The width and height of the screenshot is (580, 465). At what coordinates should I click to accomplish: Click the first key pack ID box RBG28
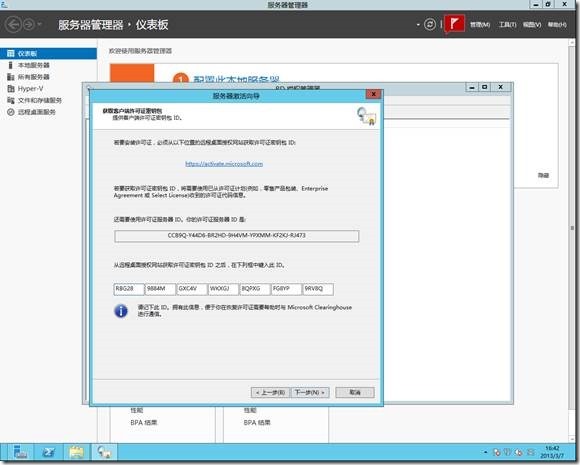pos(129,289)
